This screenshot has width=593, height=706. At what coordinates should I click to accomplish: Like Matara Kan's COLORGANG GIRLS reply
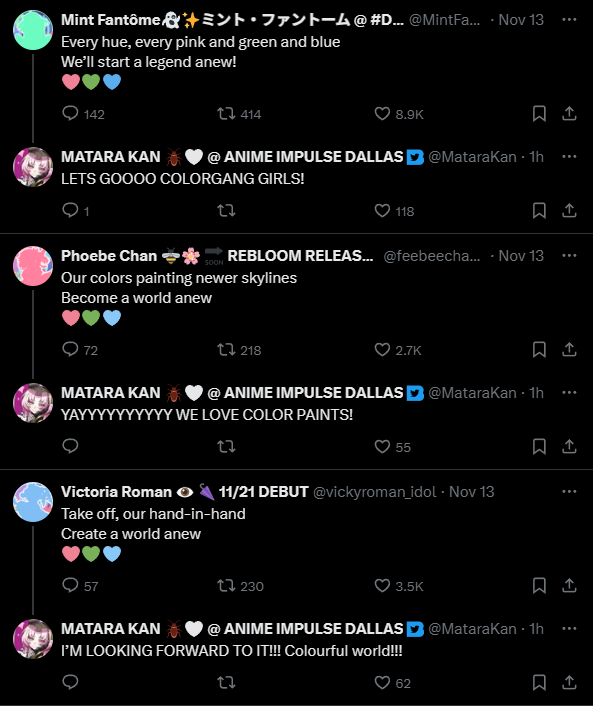382,210
